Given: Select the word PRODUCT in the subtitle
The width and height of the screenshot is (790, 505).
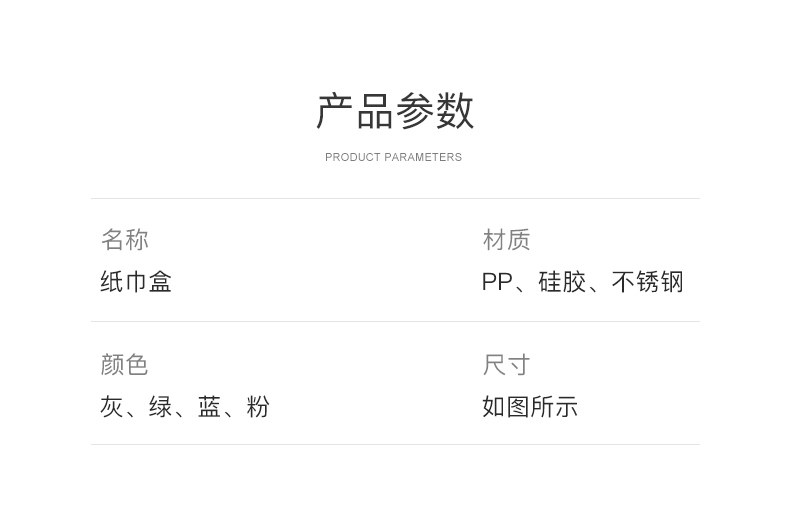Looking at the screenshot, I should [352, 157].
